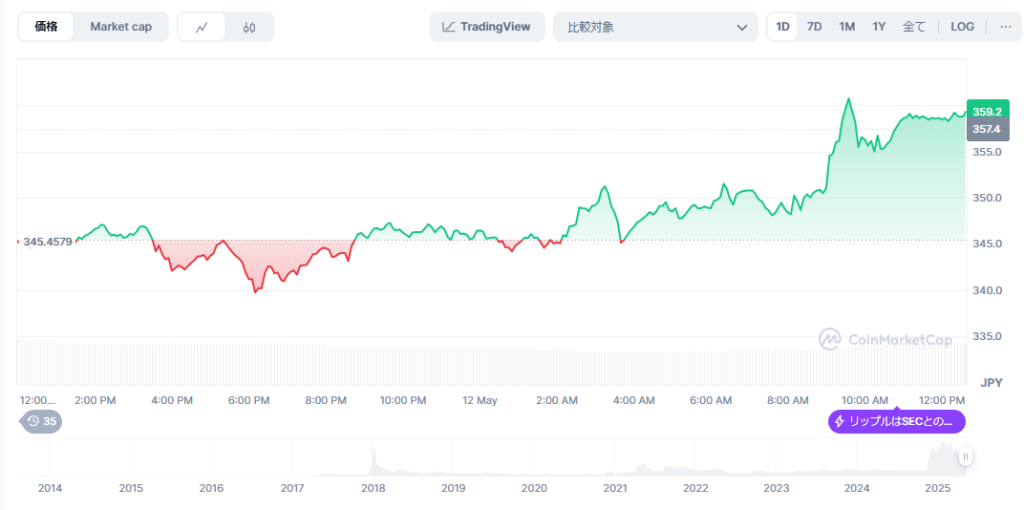Switch to line chart view icon
Screen dimensions: 1024x510
(202, 27)
